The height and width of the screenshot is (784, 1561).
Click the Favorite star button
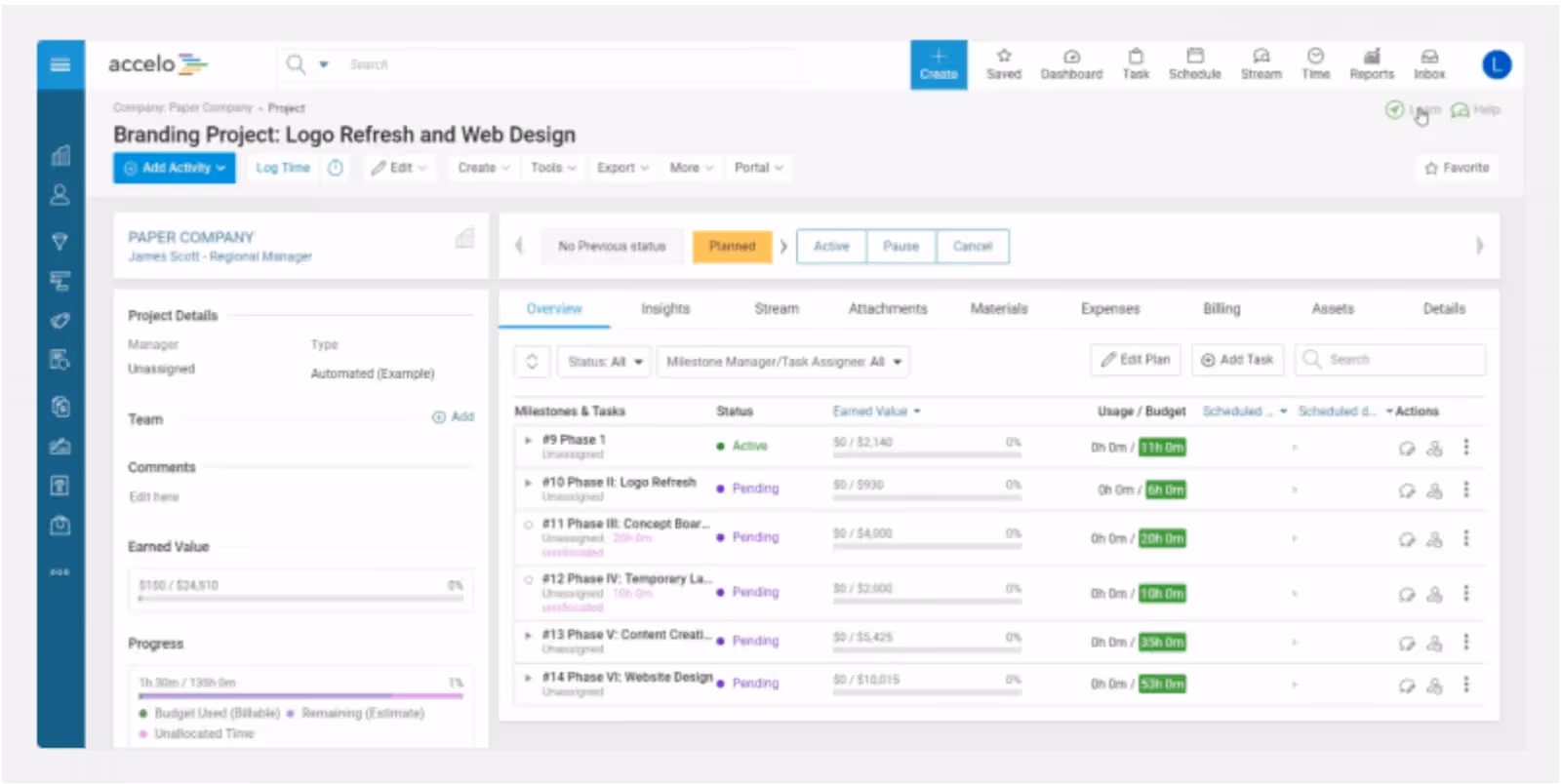pyautogui.click(x=1457, y=168)
